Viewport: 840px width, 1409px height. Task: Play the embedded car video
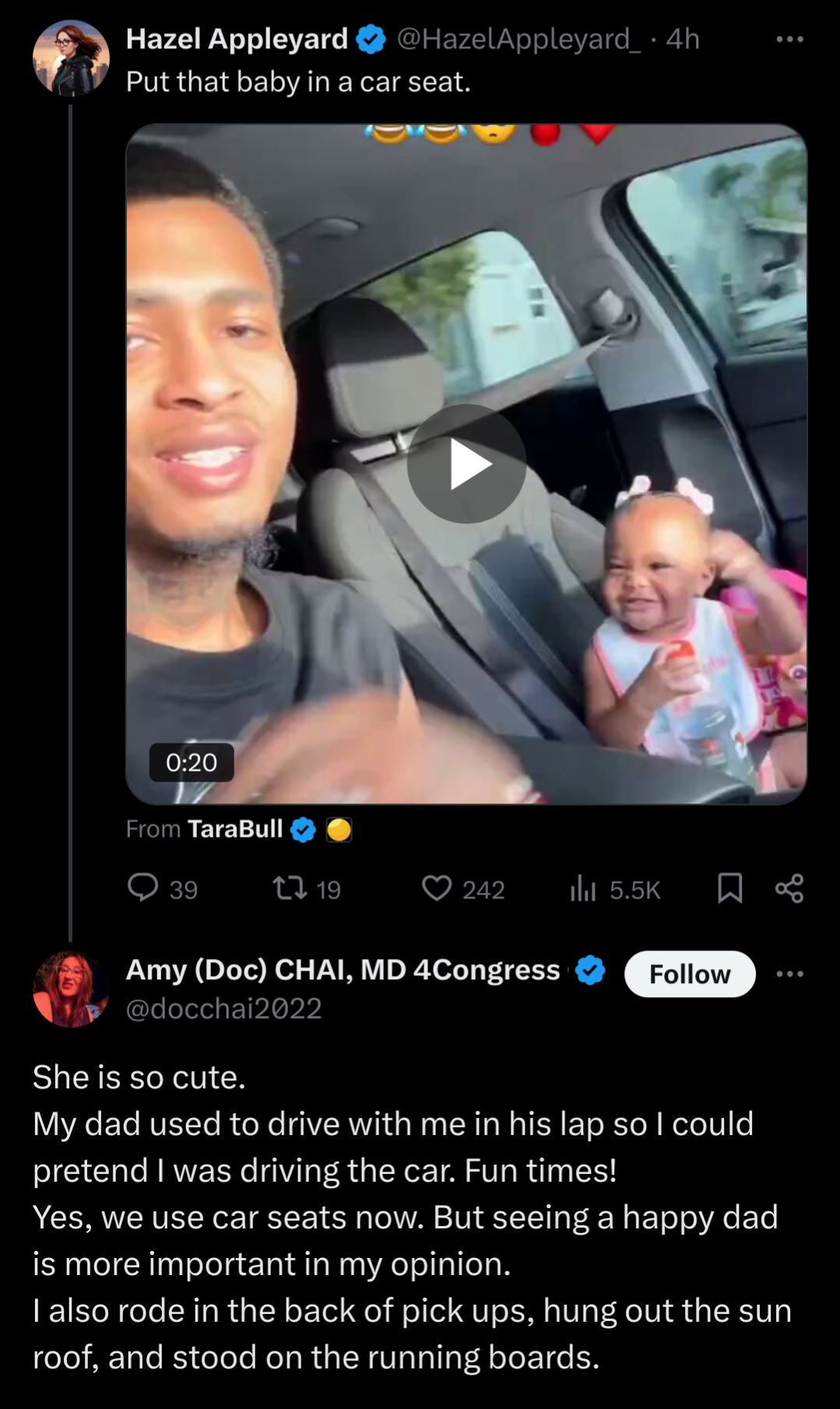click(466, 464)
